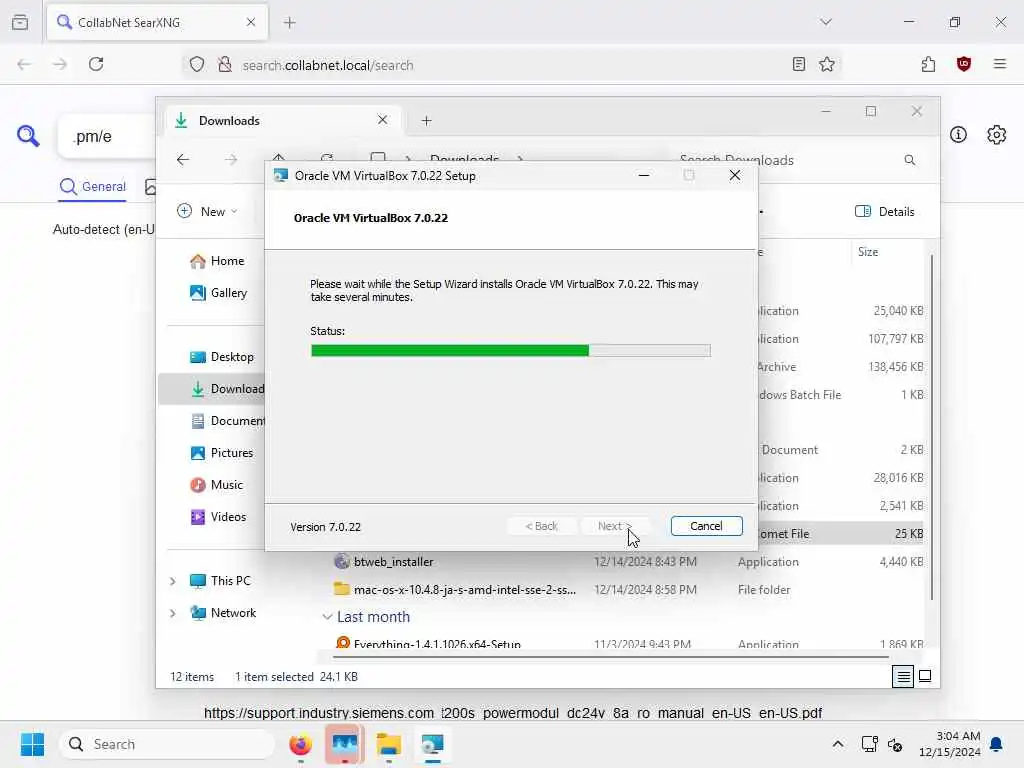Open browser extensions puzzle icon
1024x768 pixels.
[x=928, y=64]
